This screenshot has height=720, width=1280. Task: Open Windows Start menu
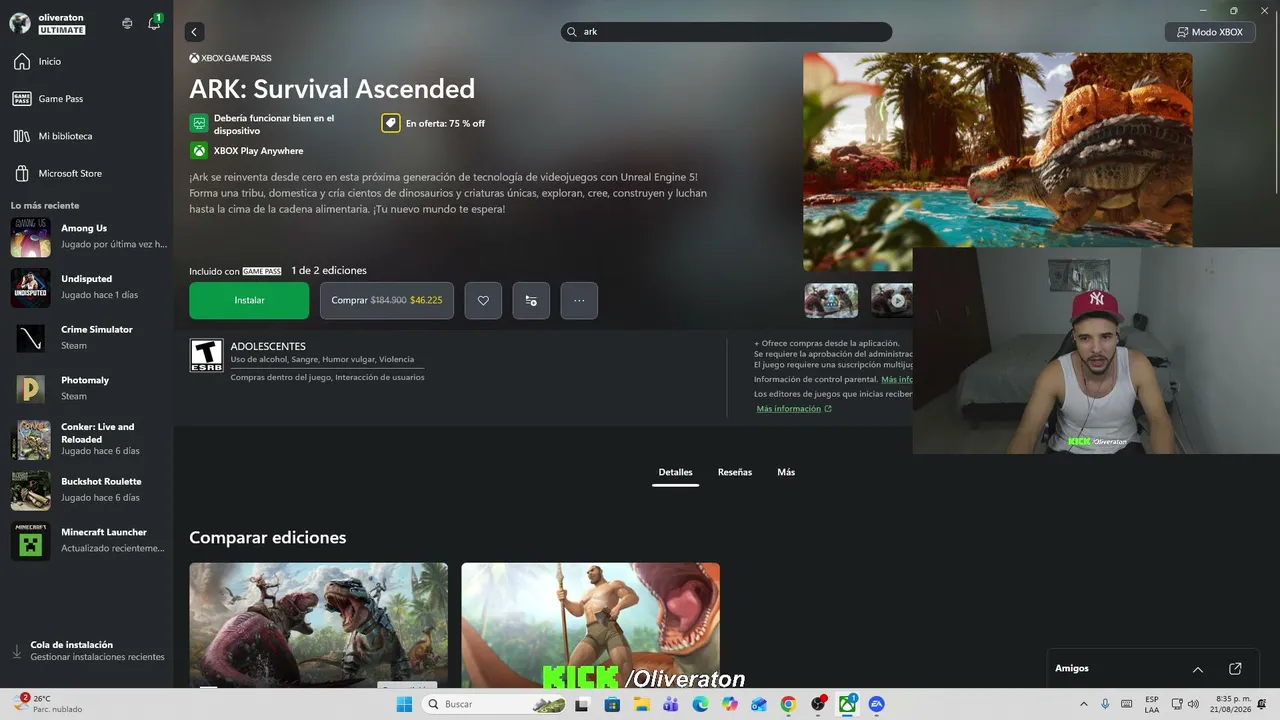tap(404, 704)
